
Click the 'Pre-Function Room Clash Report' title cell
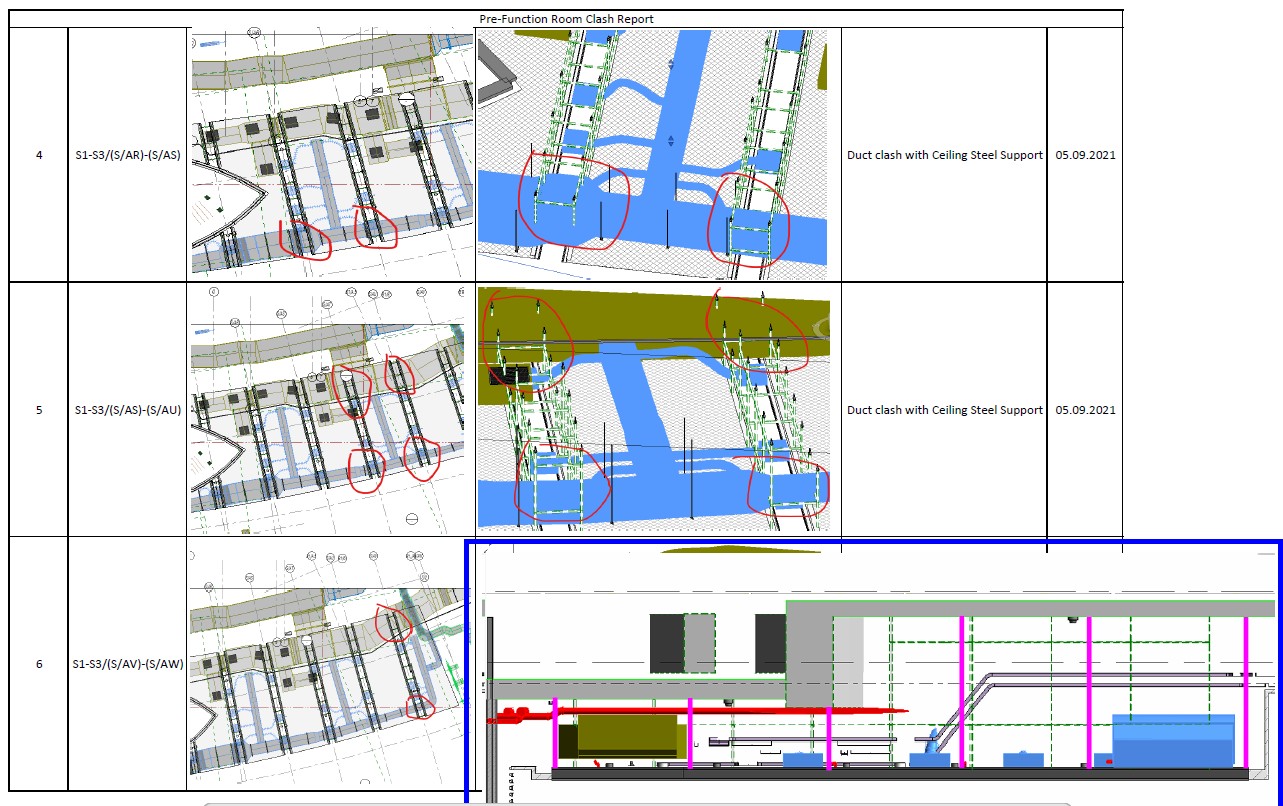[x=566, y=19]
